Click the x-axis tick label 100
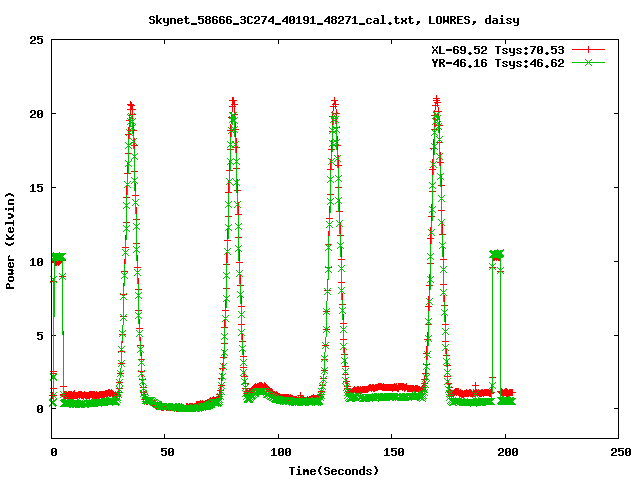 [x=280, y=452]
